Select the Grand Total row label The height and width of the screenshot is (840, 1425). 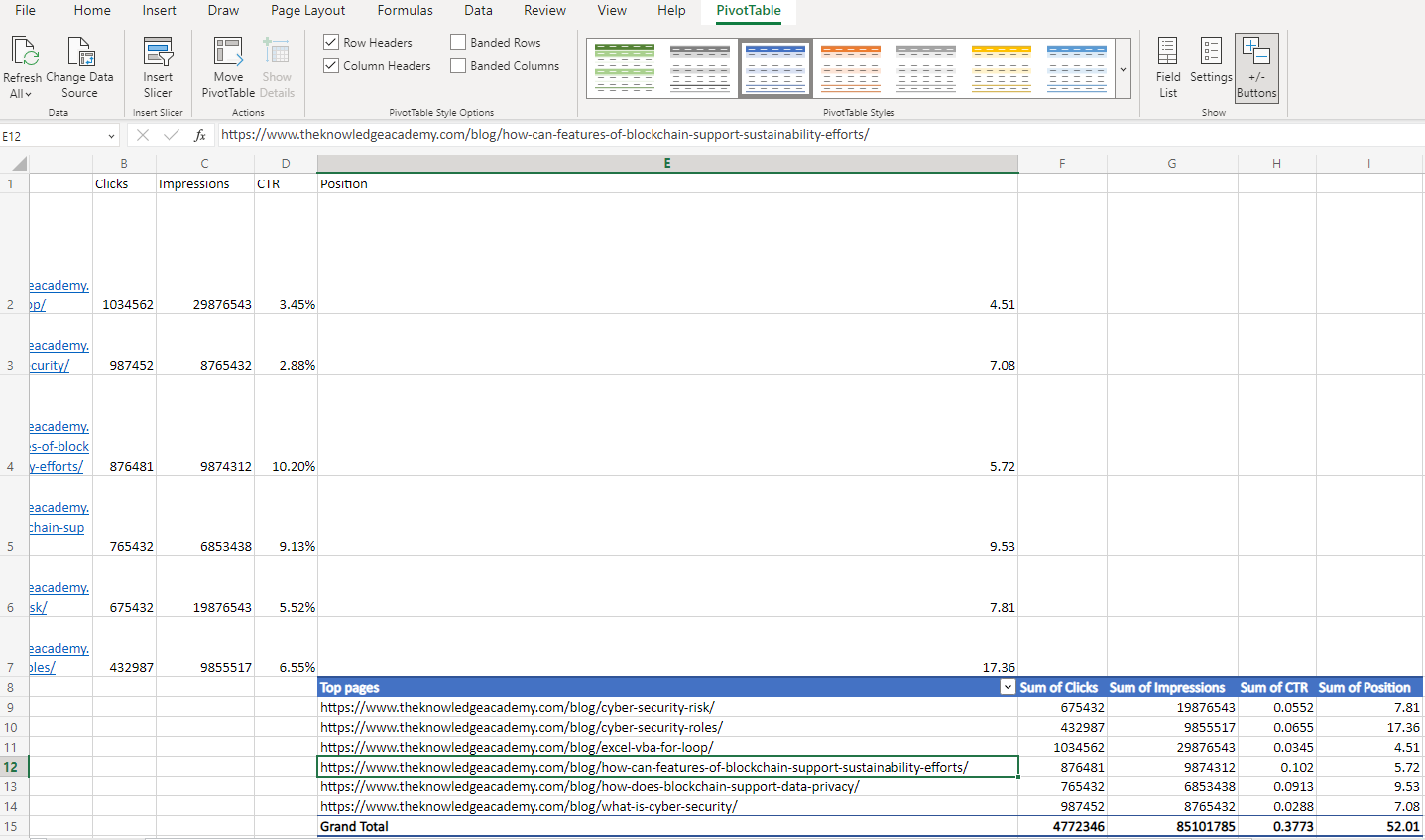[354, 826]
